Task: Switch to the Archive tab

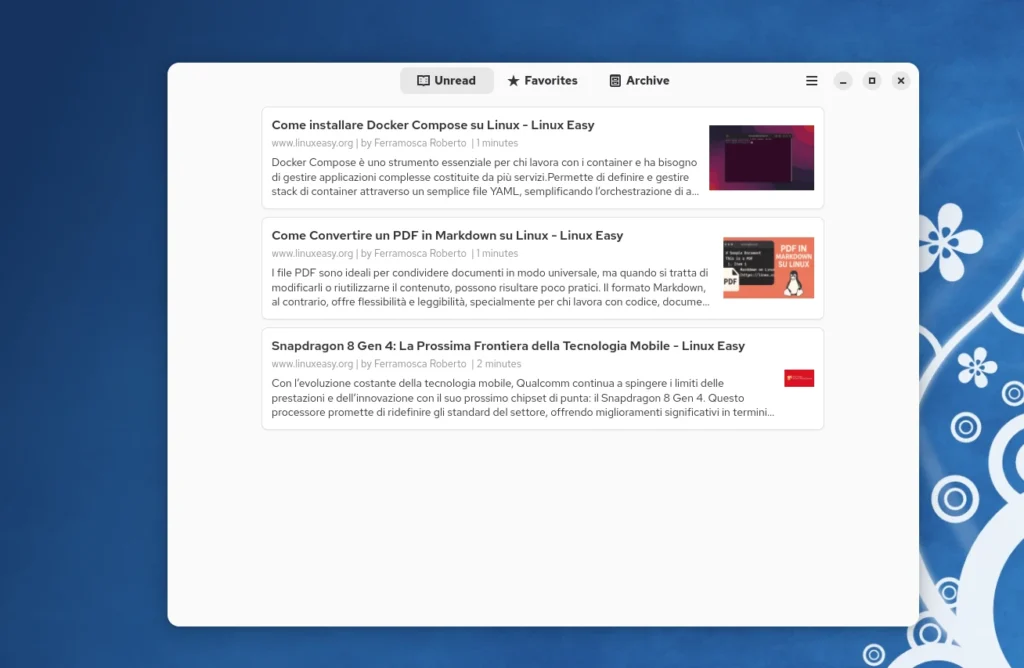Action: [x=647, y=81]
